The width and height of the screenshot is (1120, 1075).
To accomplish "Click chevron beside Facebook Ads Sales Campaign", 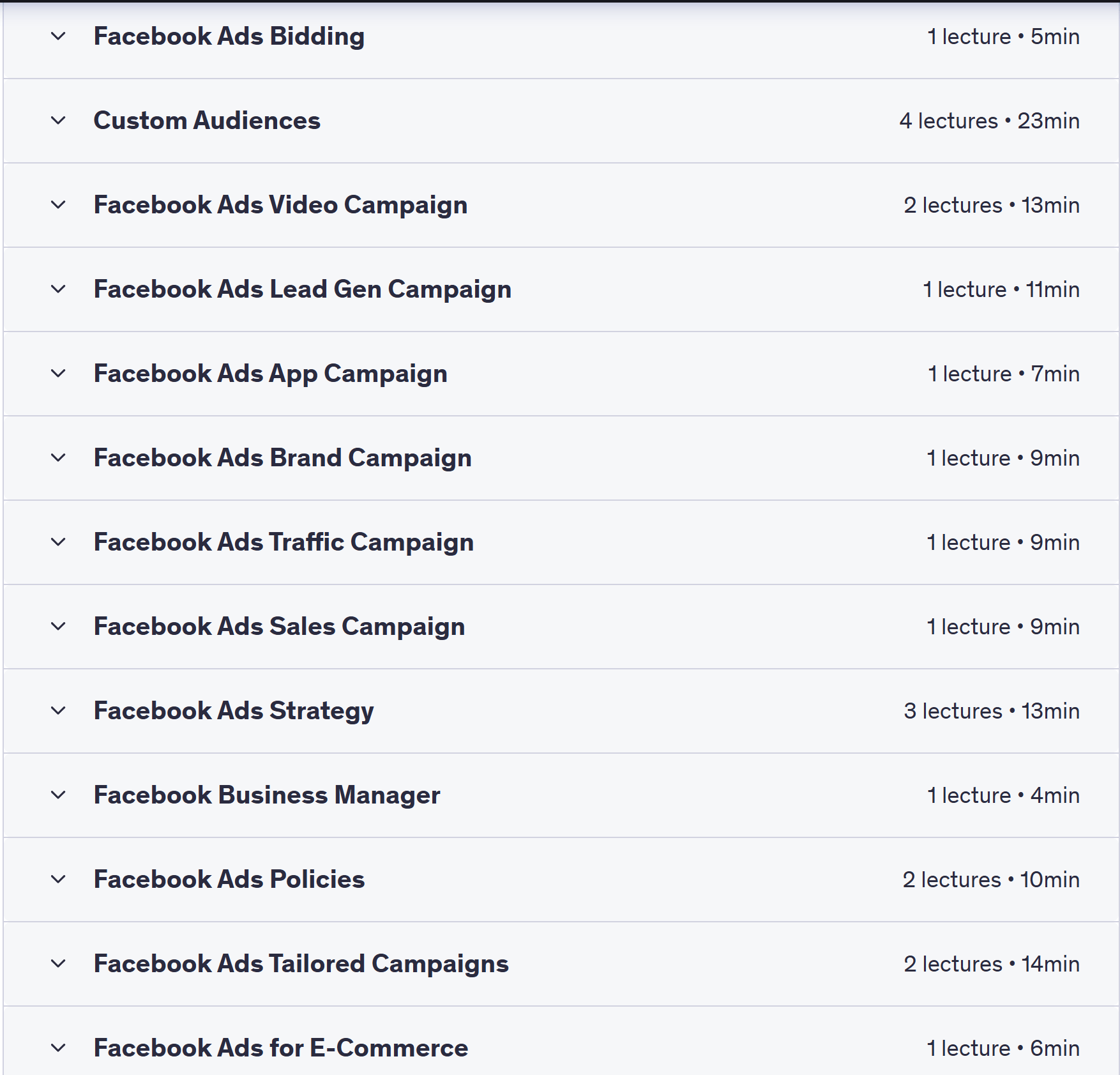I will point(58,627).
